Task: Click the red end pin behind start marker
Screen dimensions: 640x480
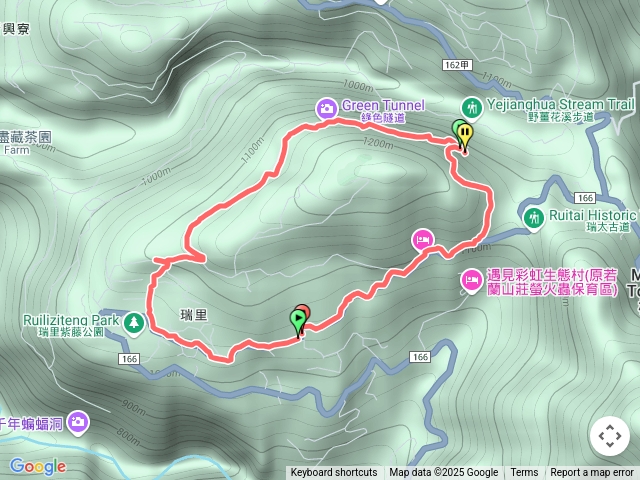Action: click(x=305, y=311)
